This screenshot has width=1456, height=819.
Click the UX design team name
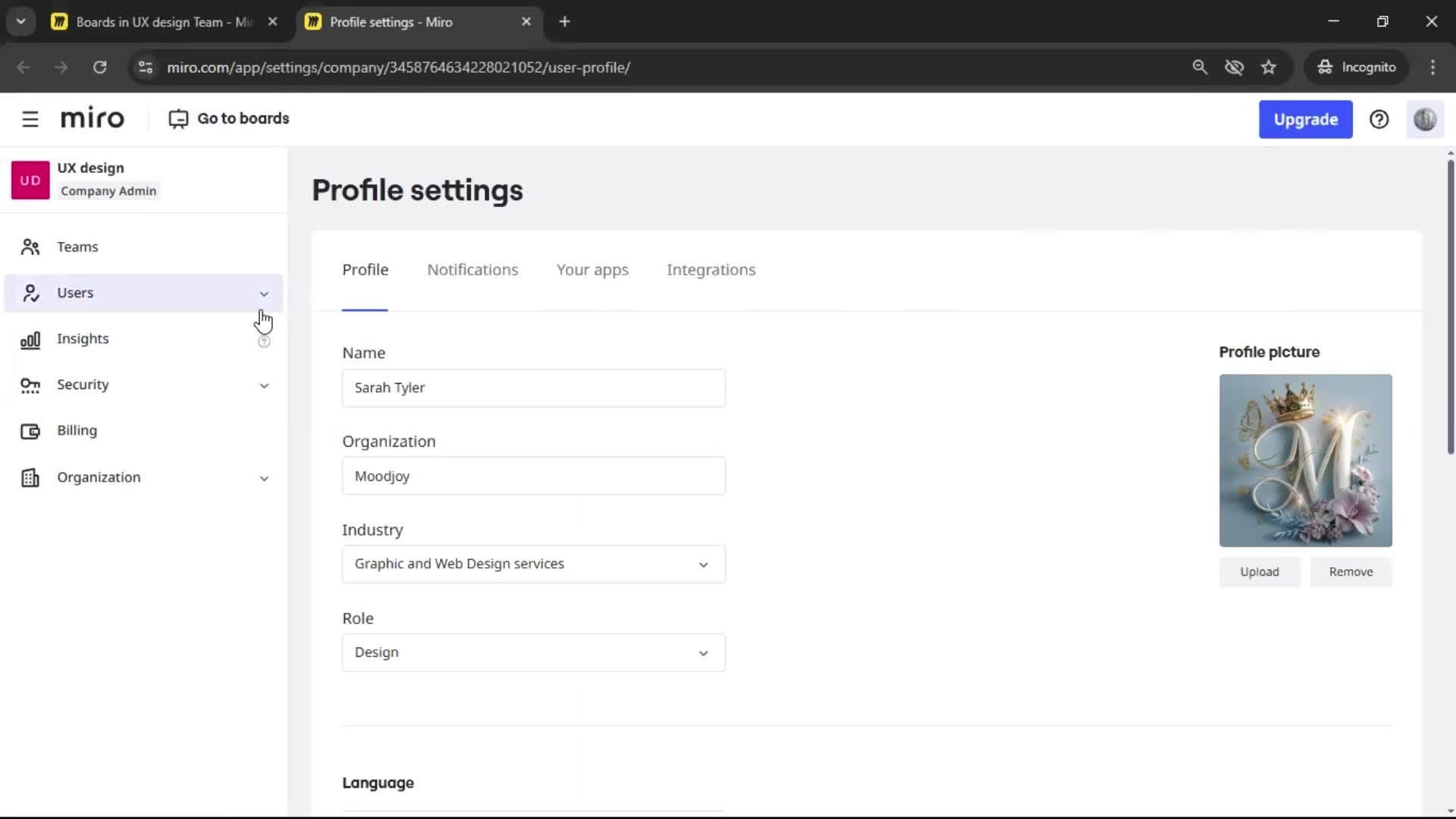click(x=90, y=168)
